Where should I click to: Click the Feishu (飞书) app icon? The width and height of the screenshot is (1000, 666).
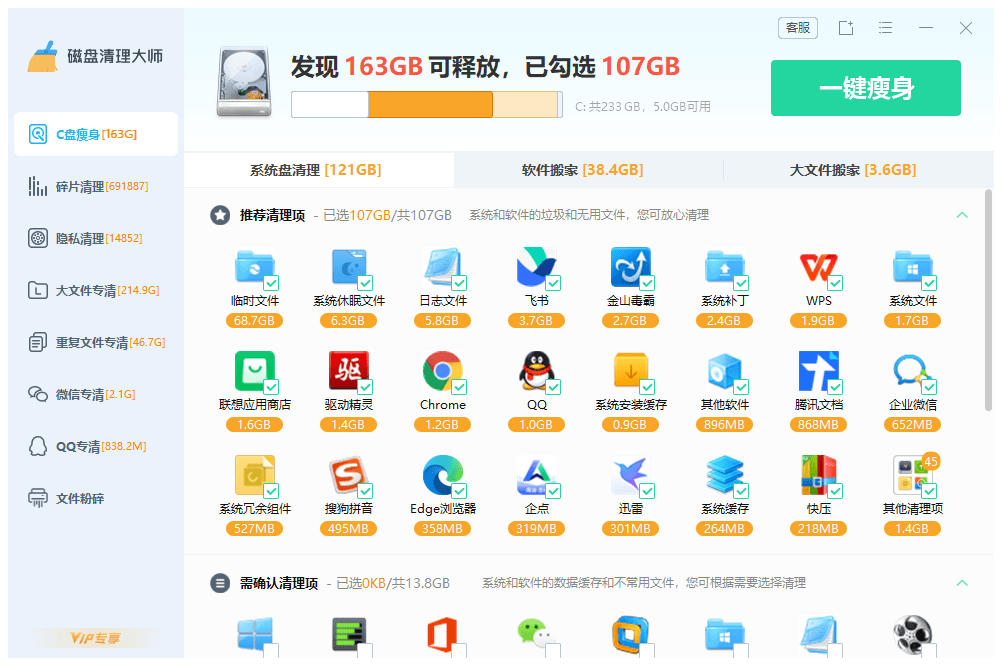coord(536,268)
